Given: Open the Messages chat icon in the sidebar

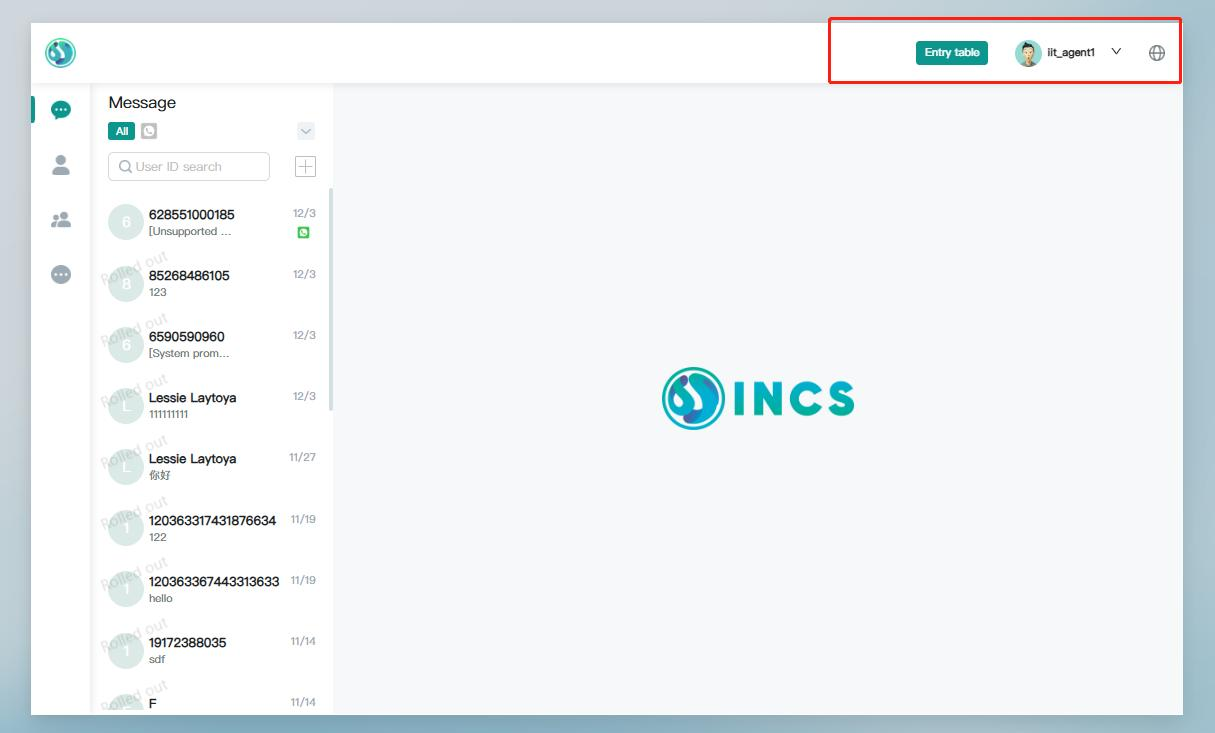Looking at the screenshot, I should [61, 110].
